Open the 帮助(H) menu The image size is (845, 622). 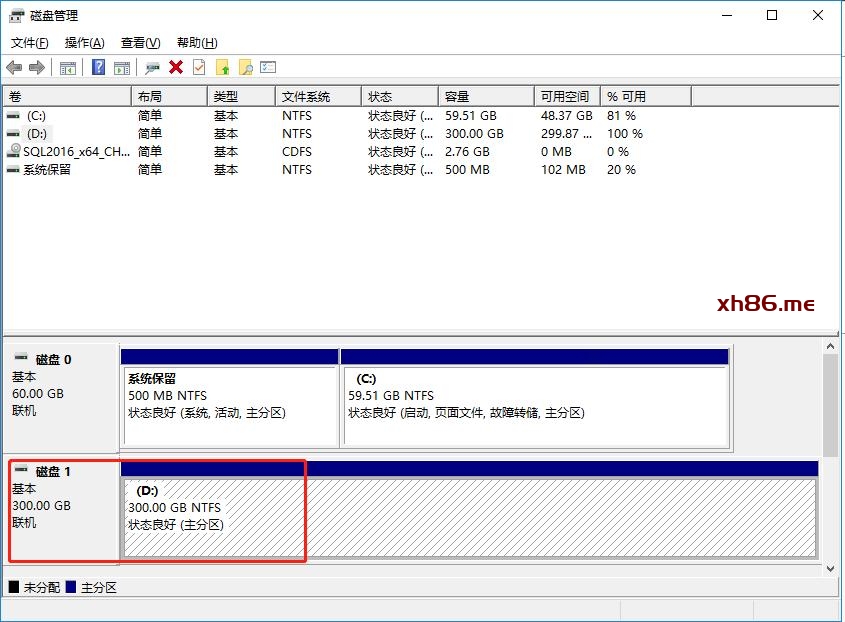coord(196,43)
